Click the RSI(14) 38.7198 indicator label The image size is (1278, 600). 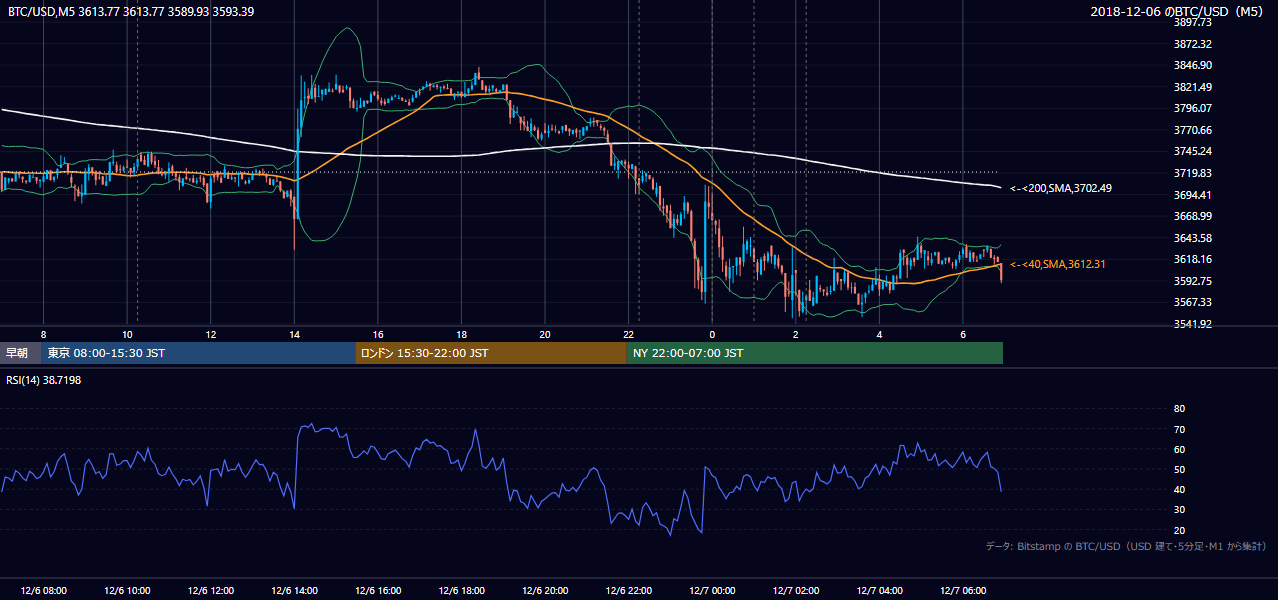(x=43, y=381)
